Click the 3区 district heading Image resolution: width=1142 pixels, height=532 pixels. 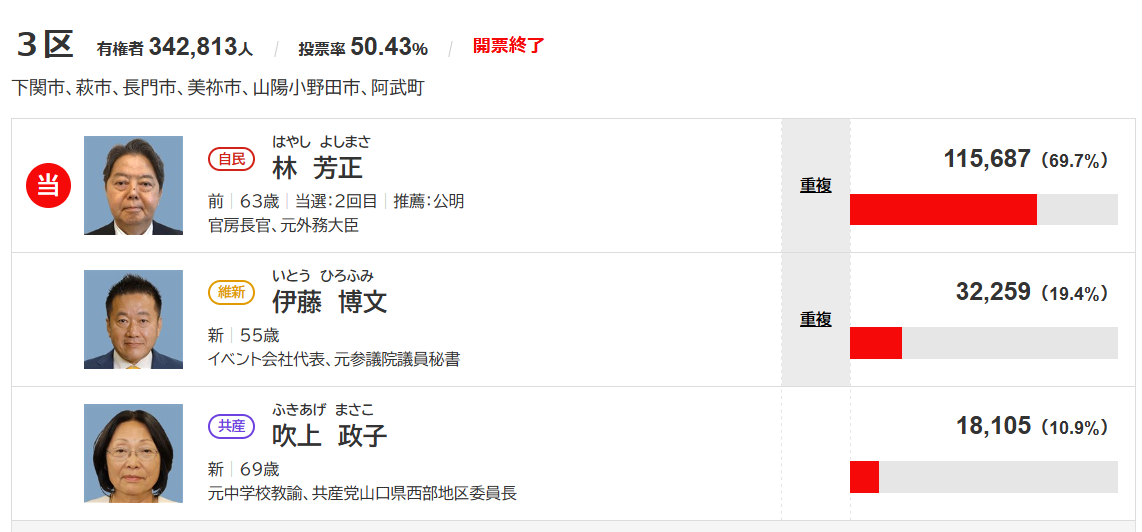point(45,45)
